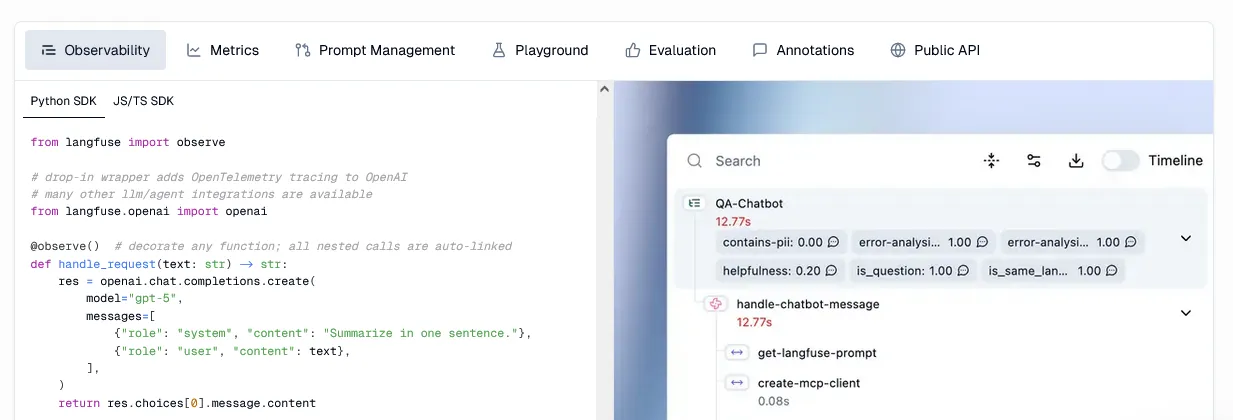Click the collapse-all icon in trace toolbar
Screen dimensions: 1233x420
991,161
